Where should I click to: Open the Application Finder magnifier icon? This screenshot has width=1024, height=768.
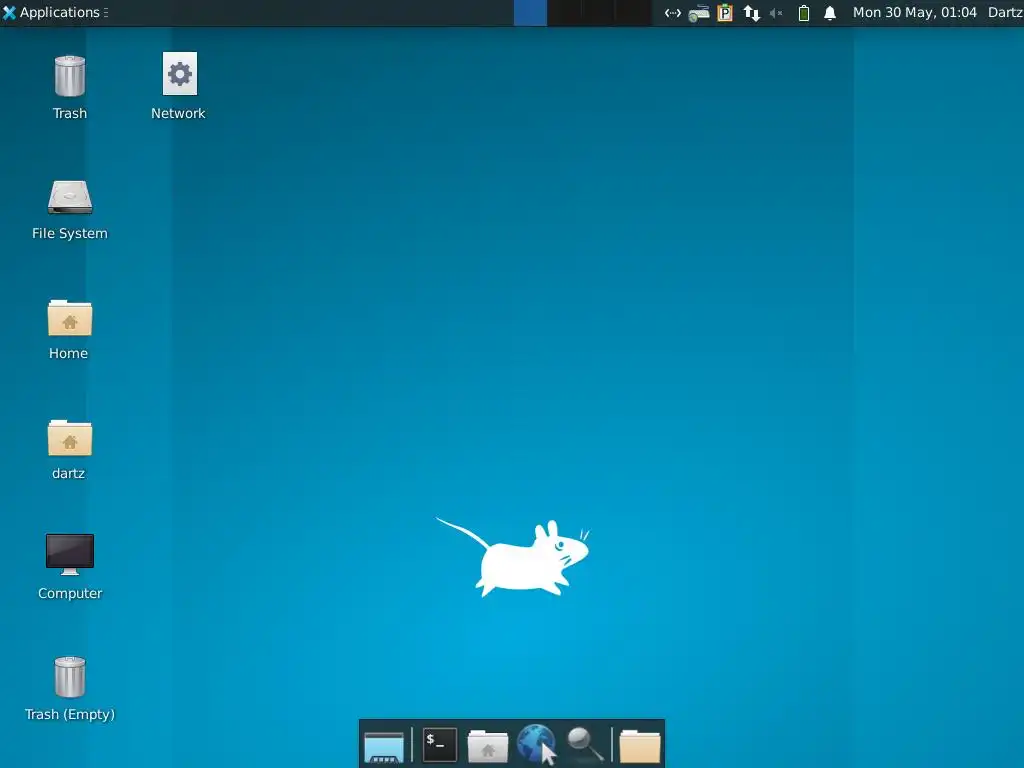pyautogui.click(x=585, y=744)
